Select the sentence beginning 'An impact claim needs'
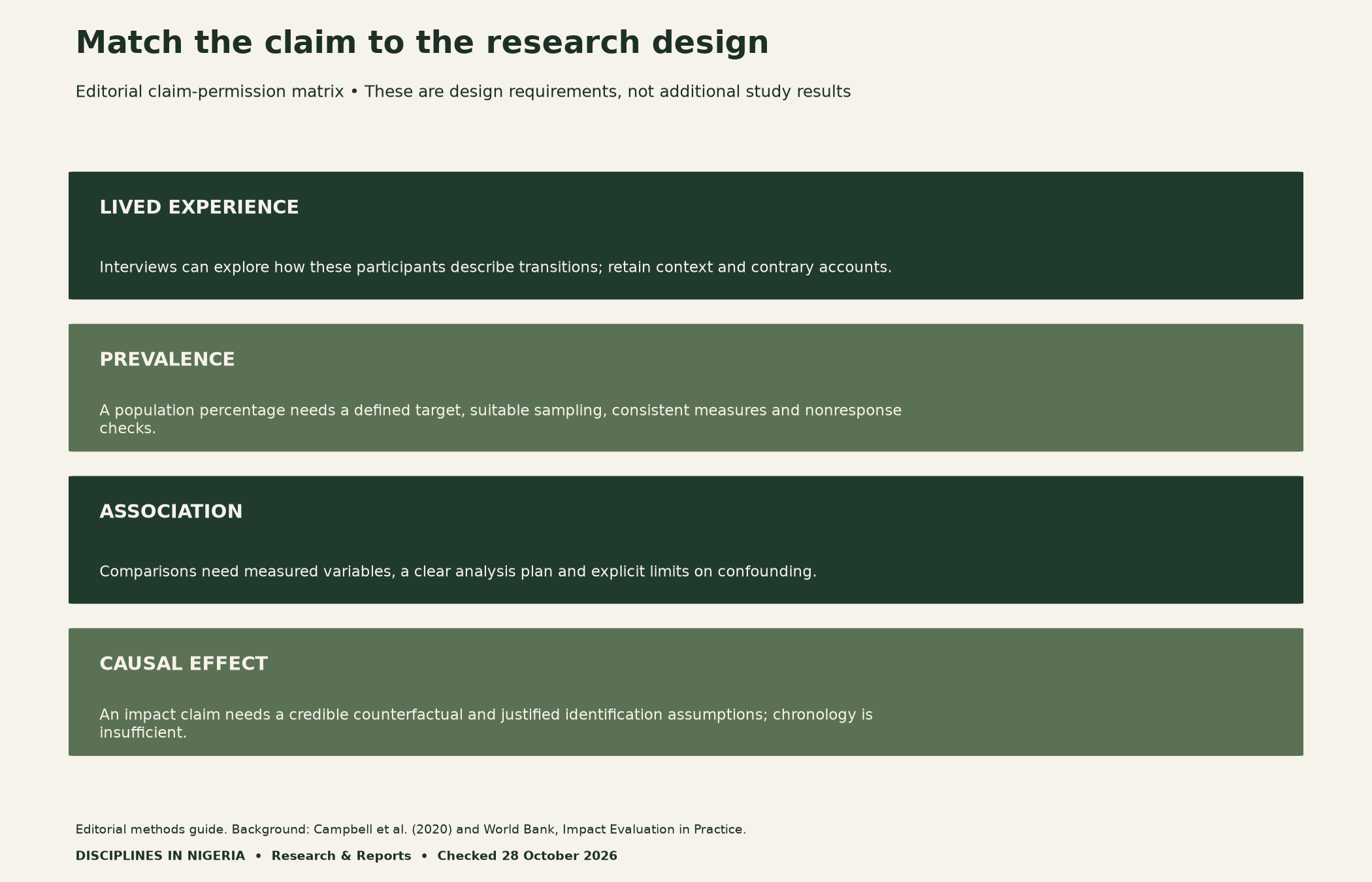Screen dimensions: 1372x882 486,723
